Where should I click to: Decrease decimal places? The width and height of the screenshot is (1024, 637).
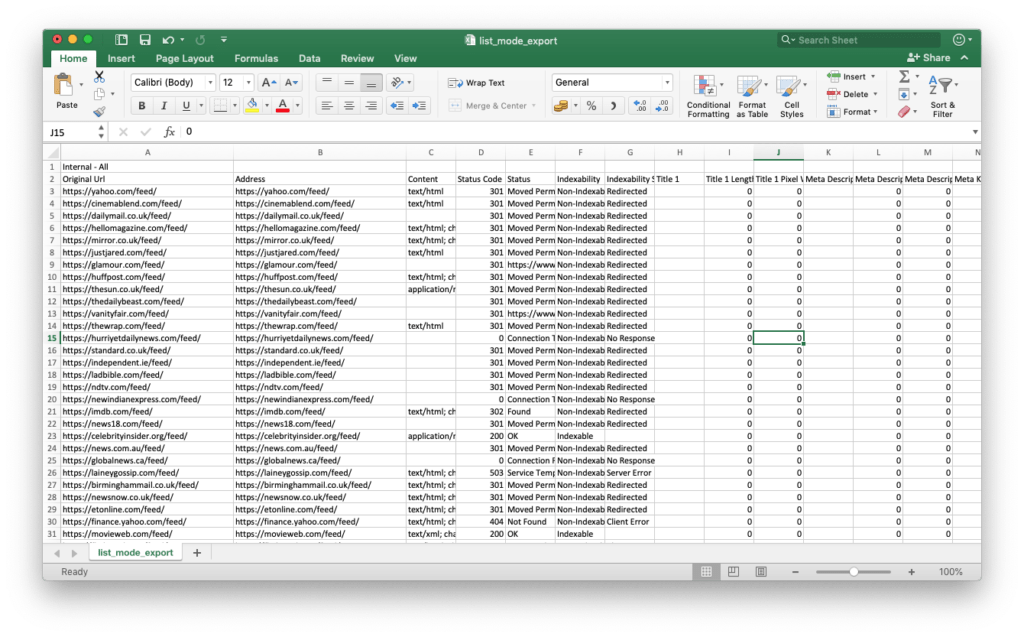click(x=662, y=106)
